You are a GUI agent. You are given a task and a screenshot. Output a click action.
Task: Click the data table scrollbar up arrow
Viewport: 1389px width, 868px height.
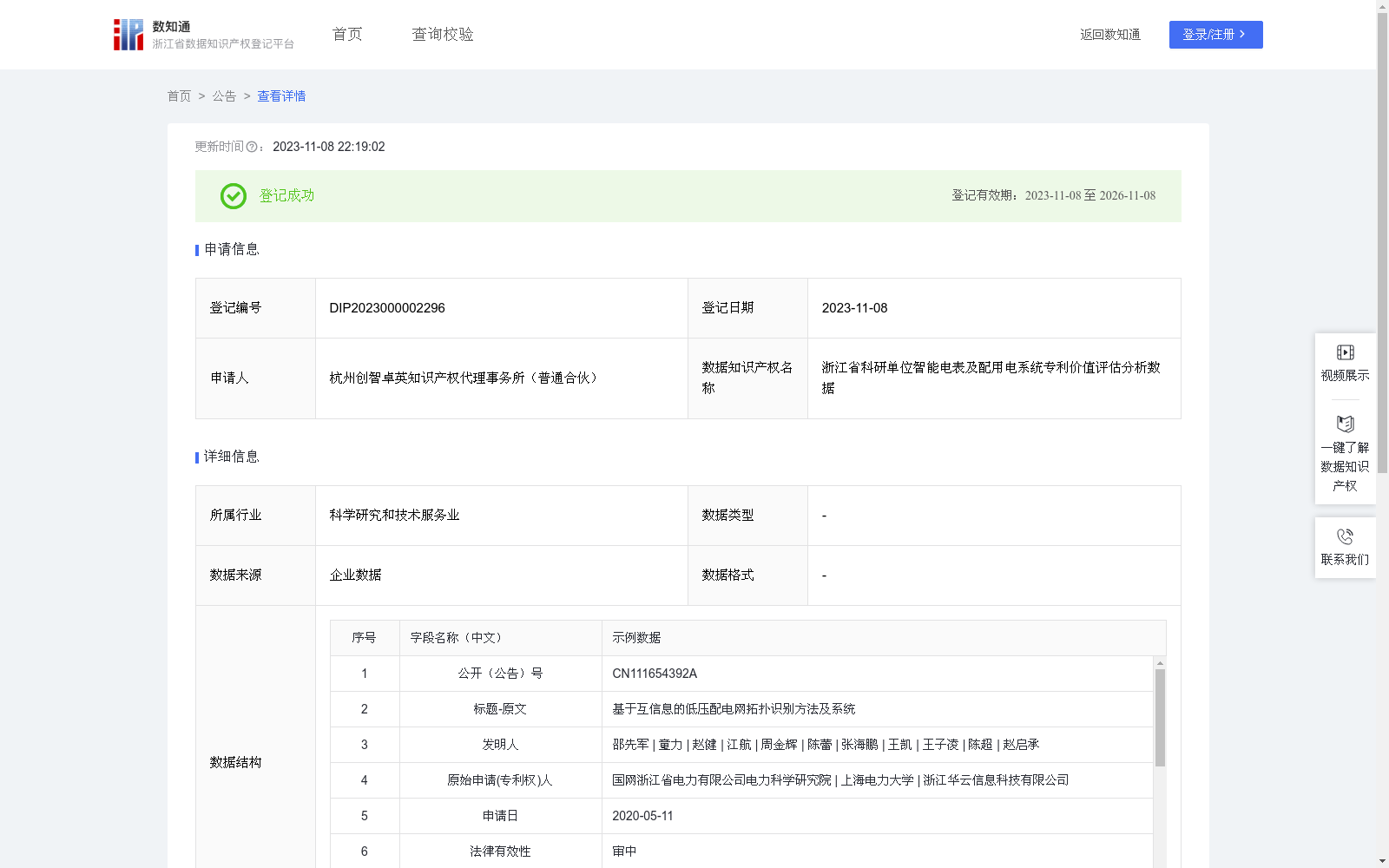1160,663
